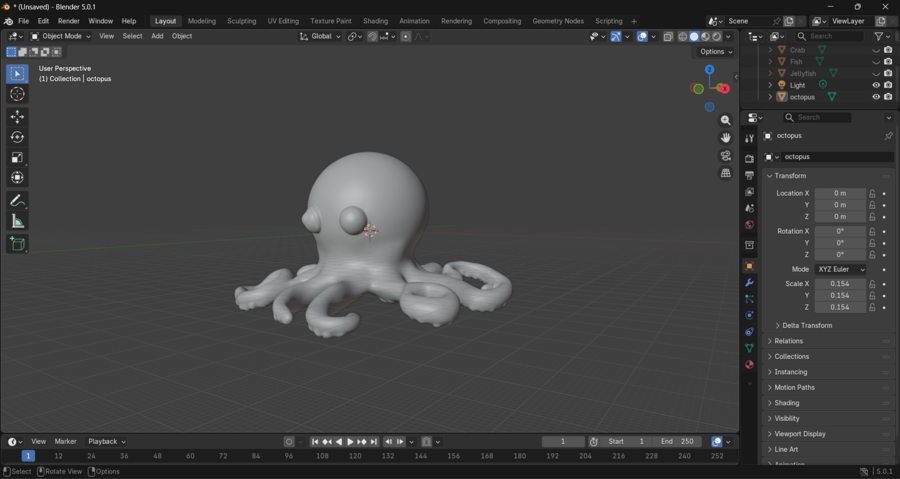Lock the Location X value

click(872, 193)
